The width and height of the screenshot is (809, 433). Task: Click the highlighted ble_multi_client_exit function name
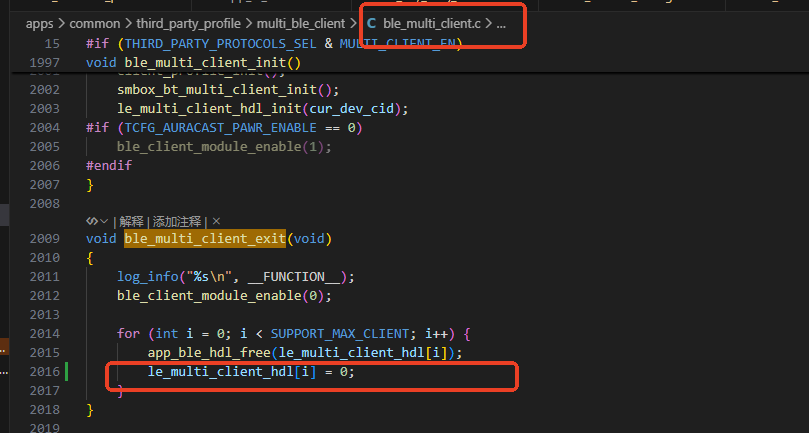coord(205,238)
